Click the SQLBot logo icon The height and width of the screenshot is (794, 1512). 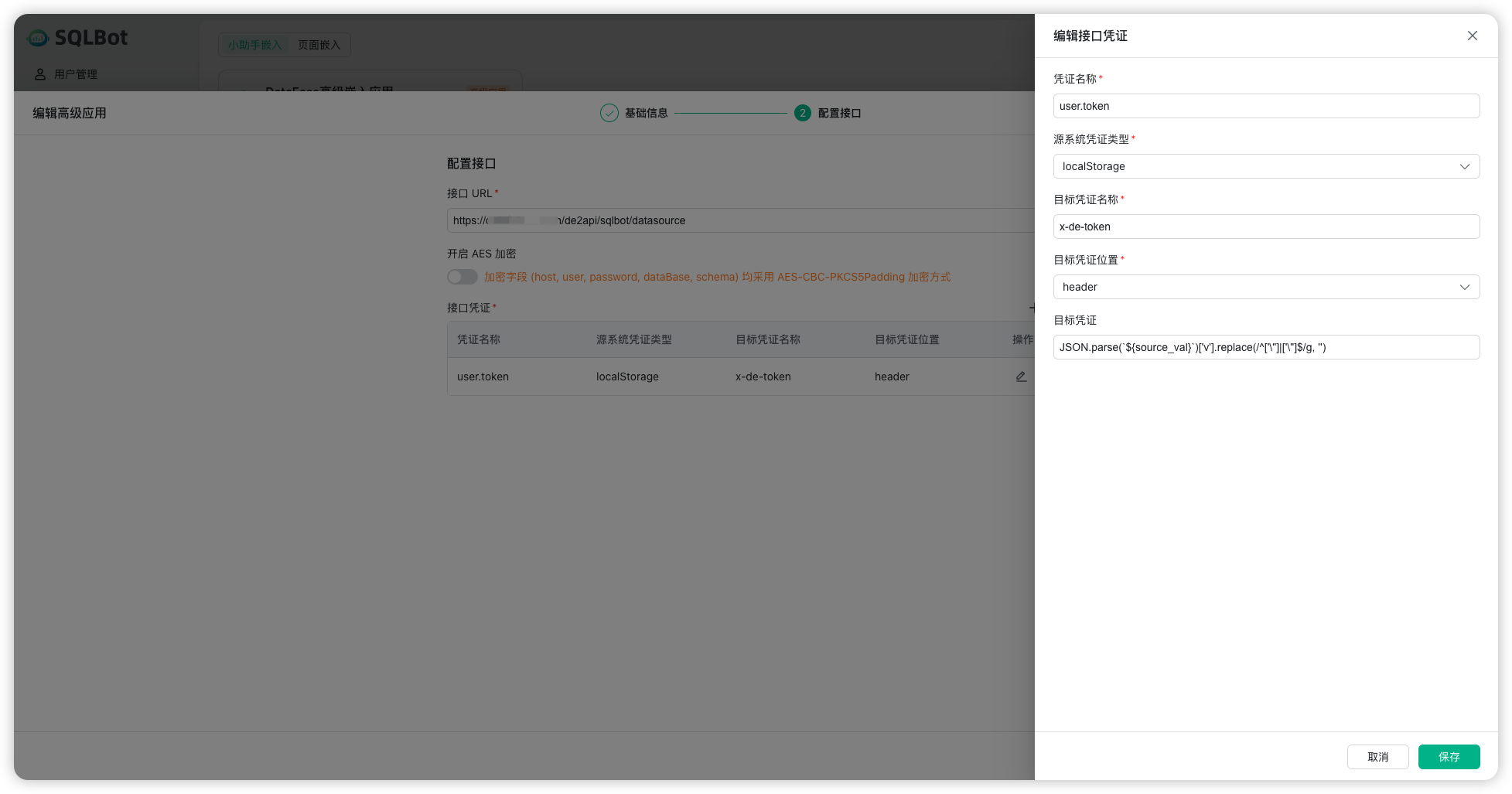38,37
